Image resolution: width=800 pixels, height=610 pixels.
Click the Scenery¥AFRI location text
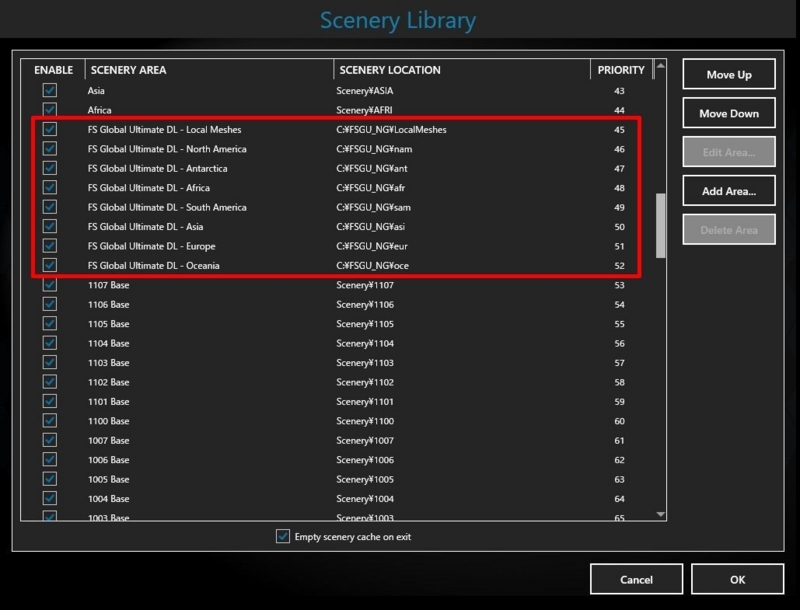pos(364,110)
